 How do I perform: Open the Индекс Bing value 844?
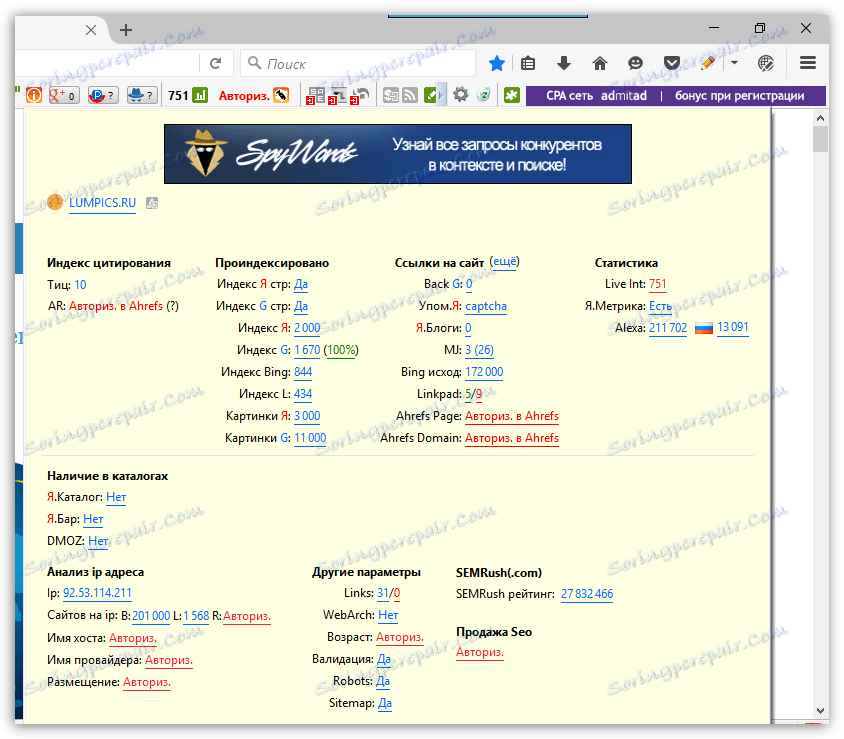[x=303, y=372]
